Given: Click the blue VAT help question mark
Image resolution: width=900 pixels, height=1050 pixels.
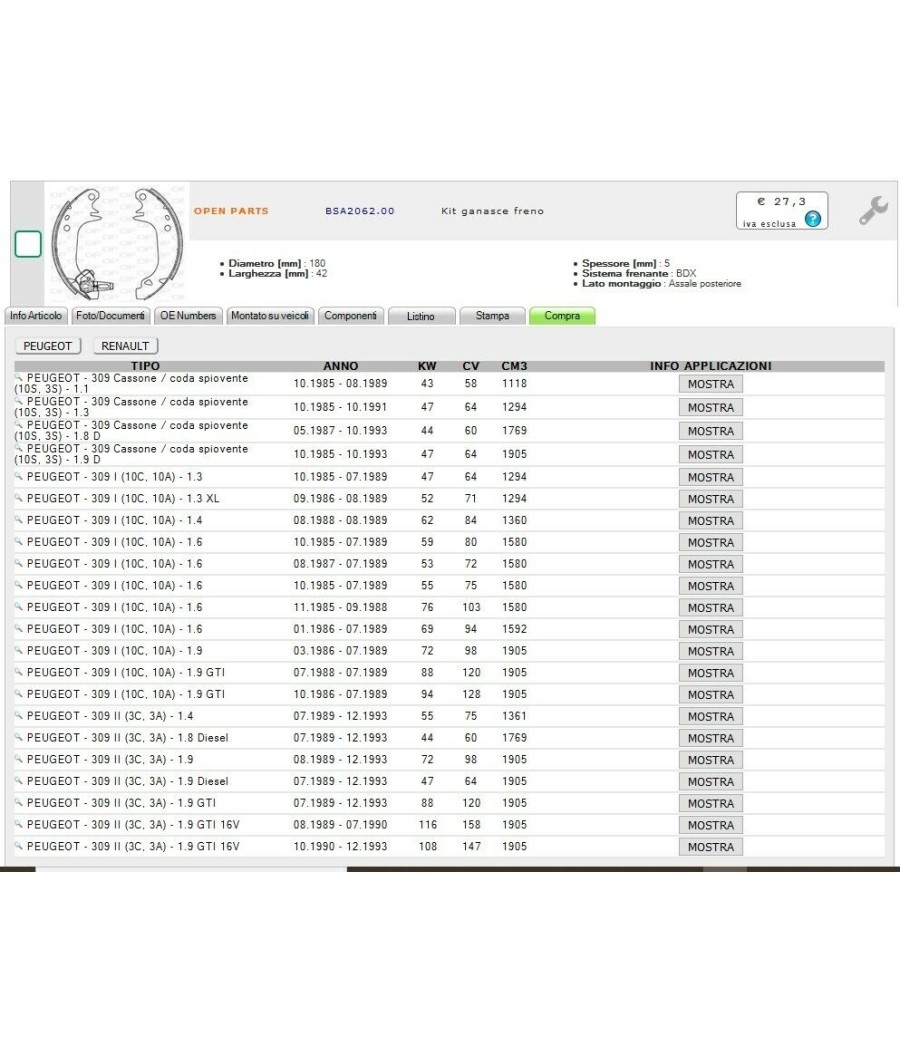Looking at the screenshot, I should click(812, 219).
